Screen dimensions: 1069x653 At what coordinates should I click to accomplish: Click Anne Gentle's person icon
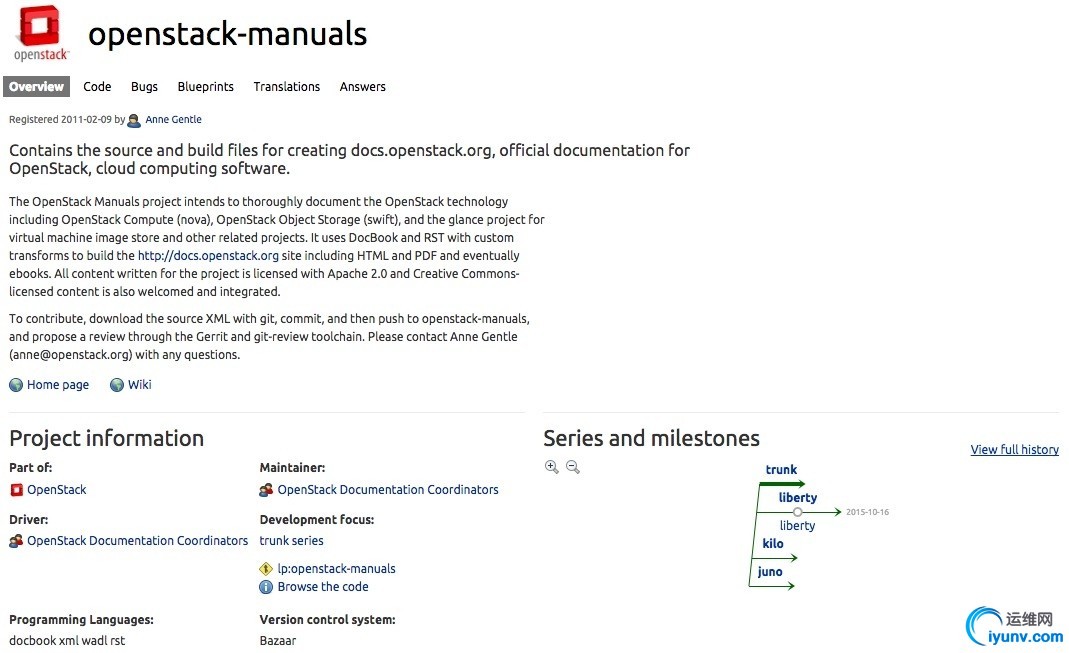[x=134, y=121]
